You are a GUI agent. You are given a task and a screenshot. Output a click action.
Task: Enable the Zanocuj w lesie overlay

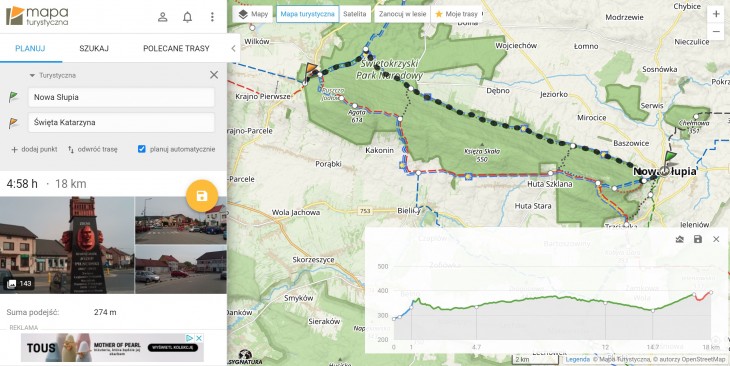402,14
